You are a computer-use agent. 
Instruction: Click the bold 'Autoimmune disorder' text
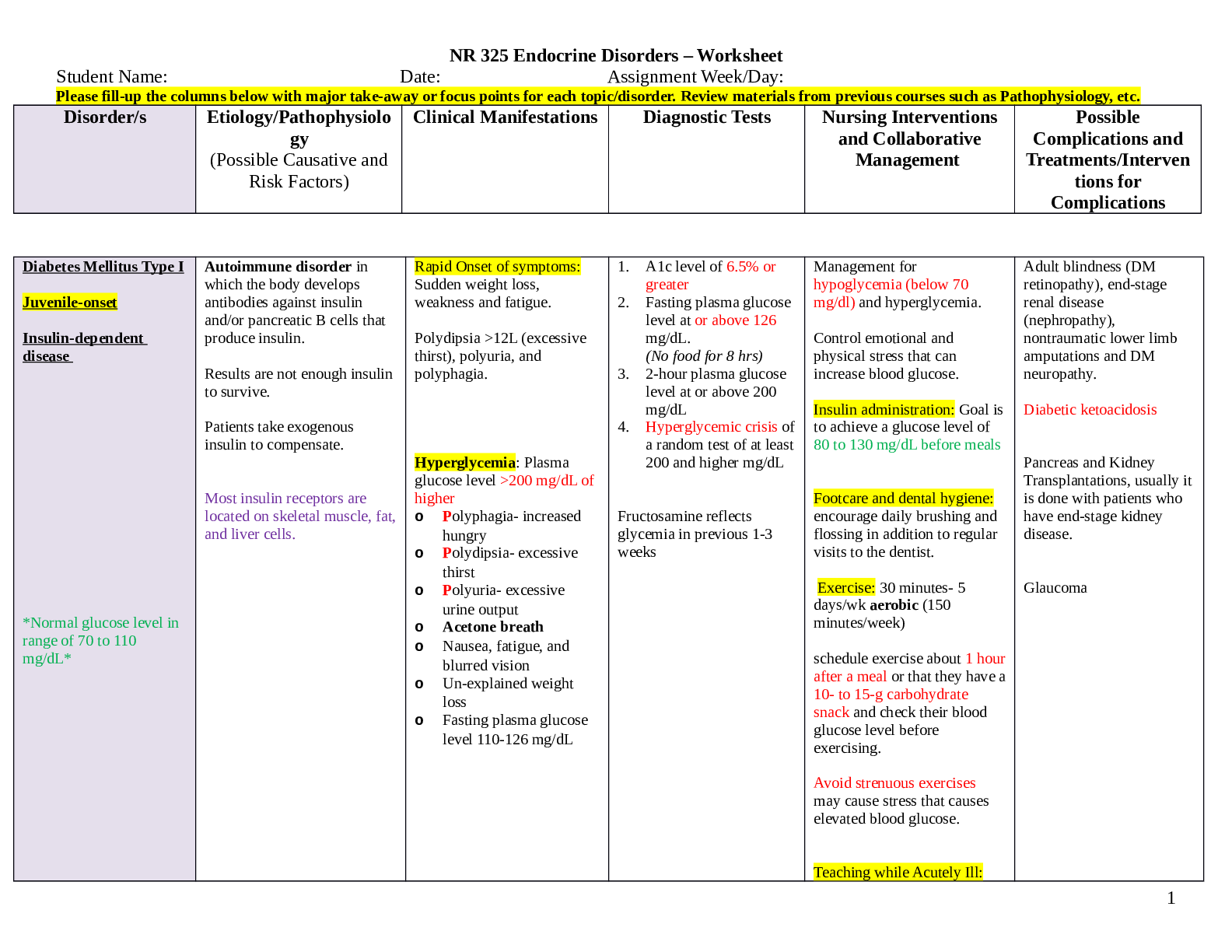[x=278, y=267]
